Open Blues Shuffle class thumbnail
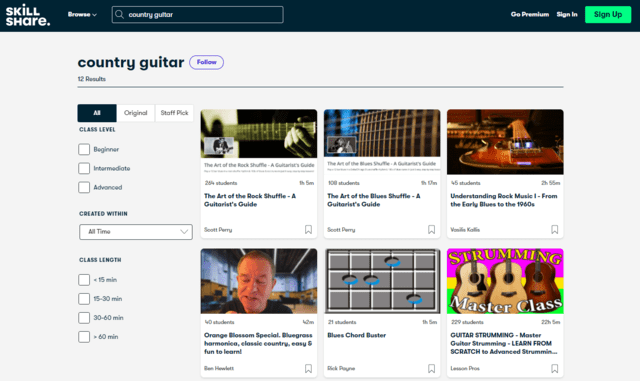 click(x=382, y=142)
